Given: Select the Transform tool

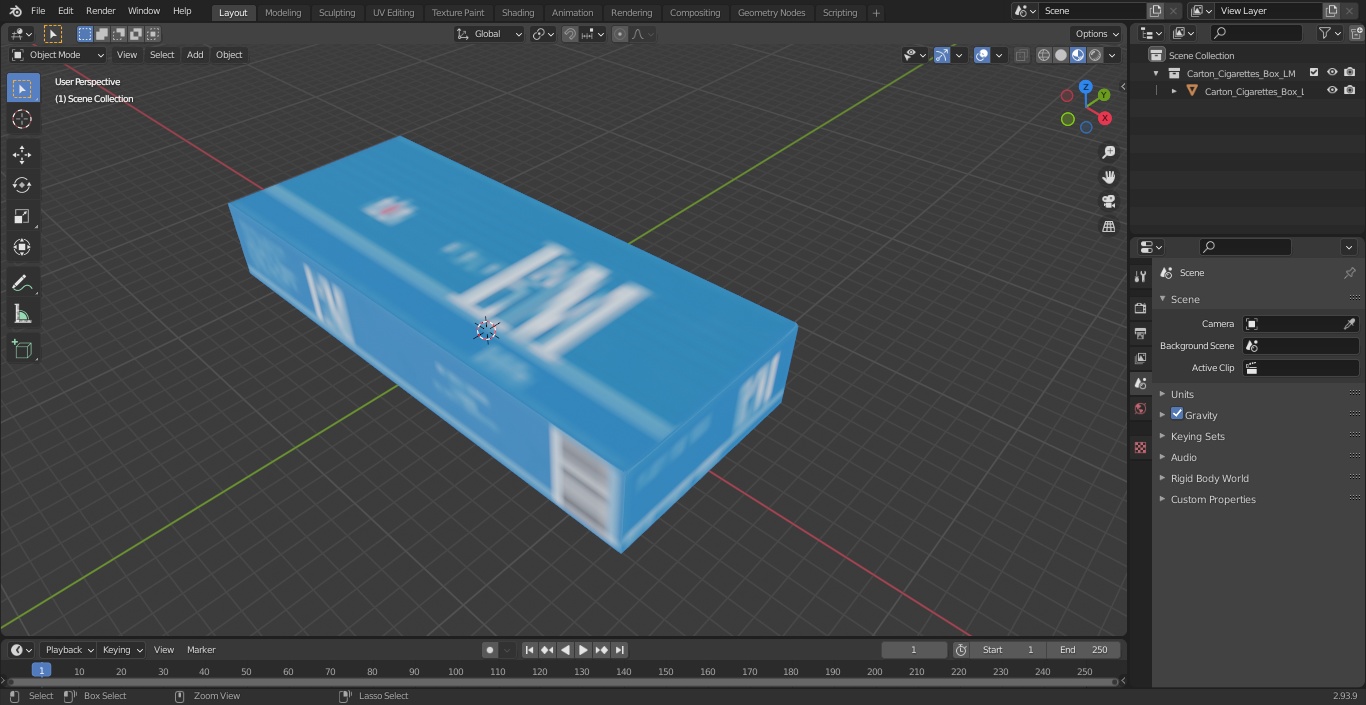Looking at the screenshot, I should click(22, 247).
